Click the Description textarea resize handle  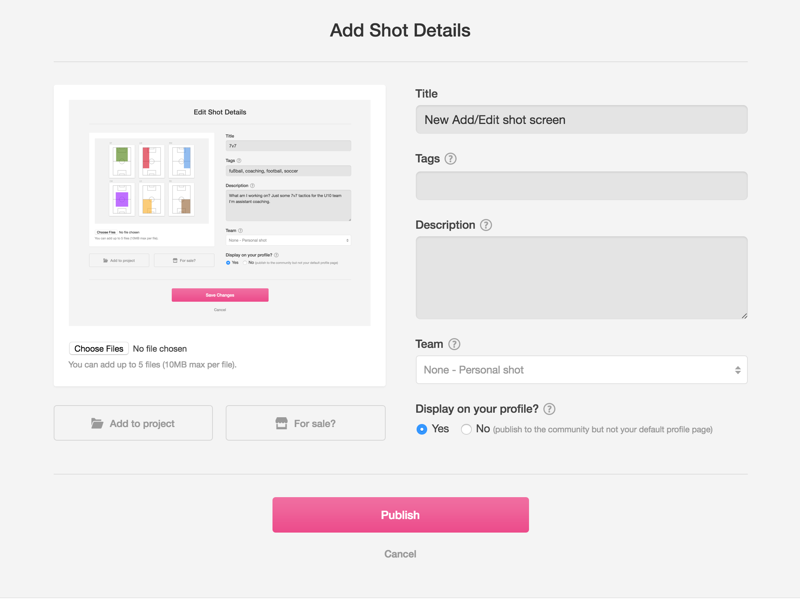point(743,315)
